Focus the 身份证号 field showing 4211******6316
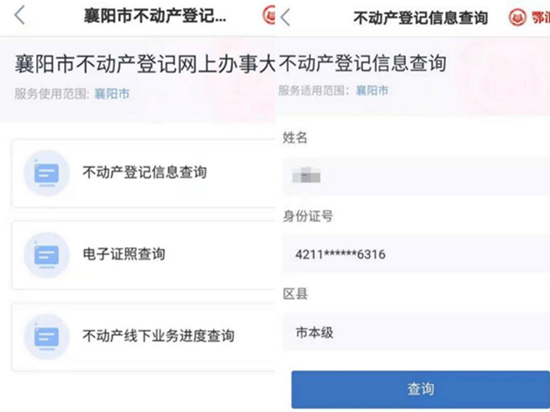 (x=416, y=254)
